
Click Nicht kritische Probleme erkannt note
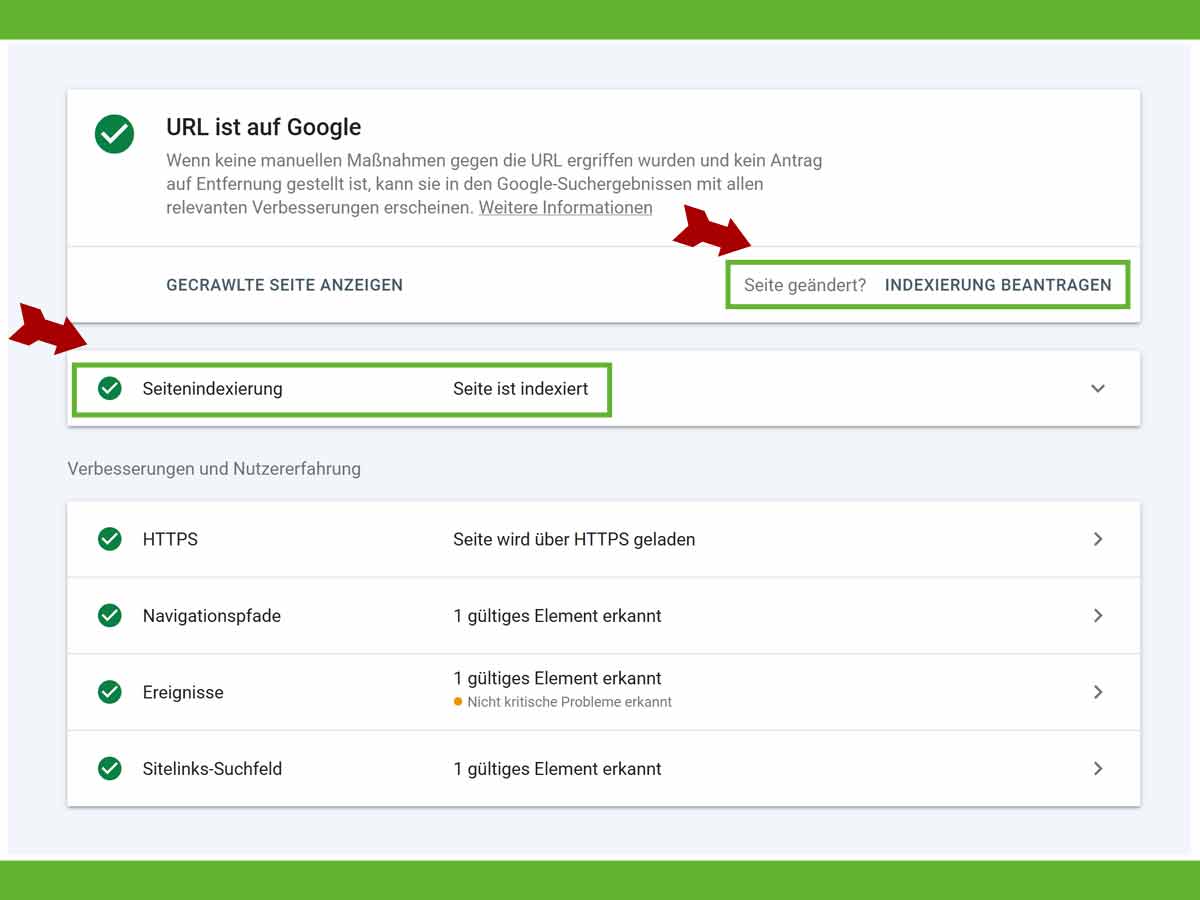tap(570, 702)
